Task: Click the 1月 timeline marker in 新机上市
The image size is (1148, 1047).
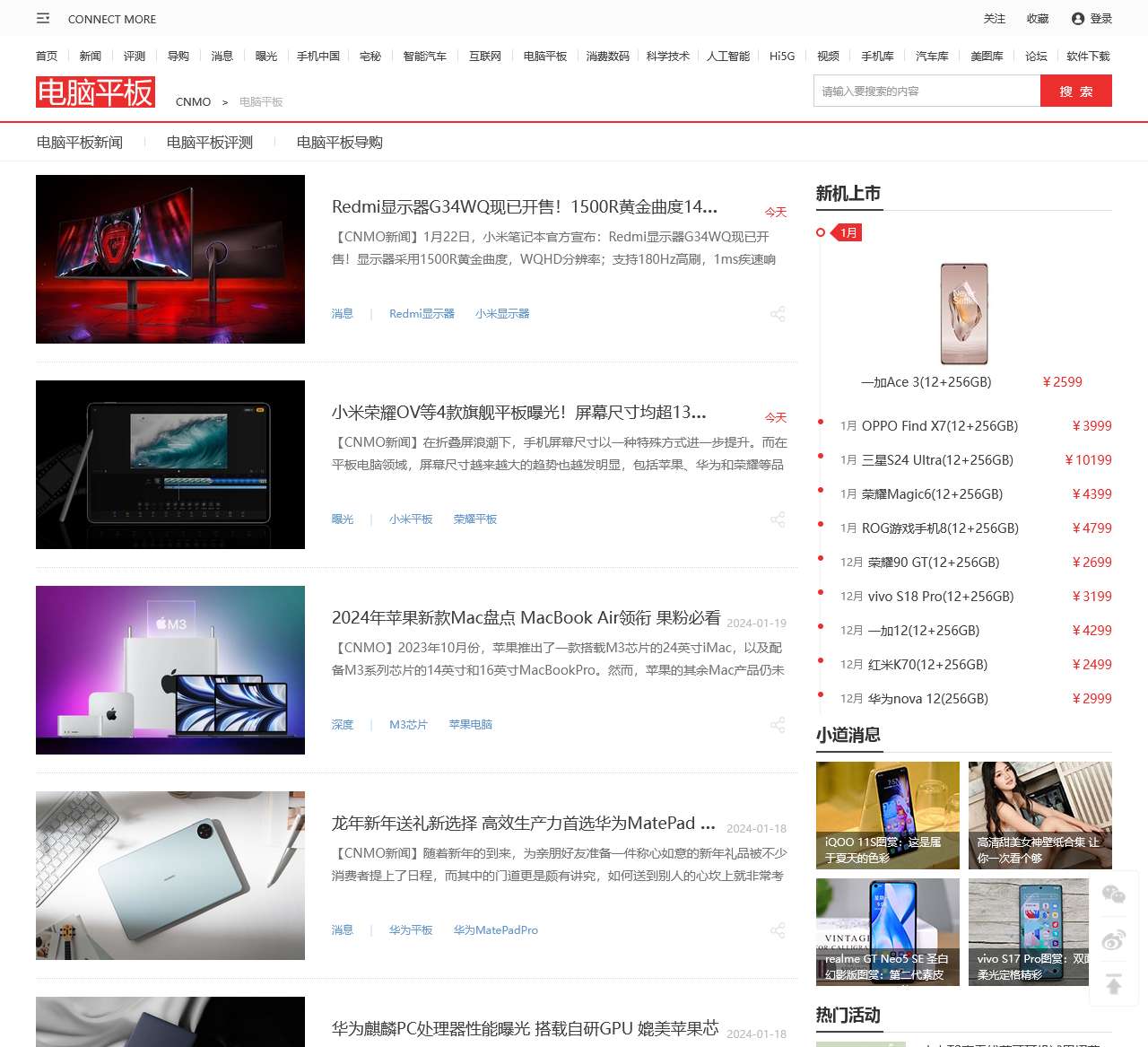Action: pos(847,231)
